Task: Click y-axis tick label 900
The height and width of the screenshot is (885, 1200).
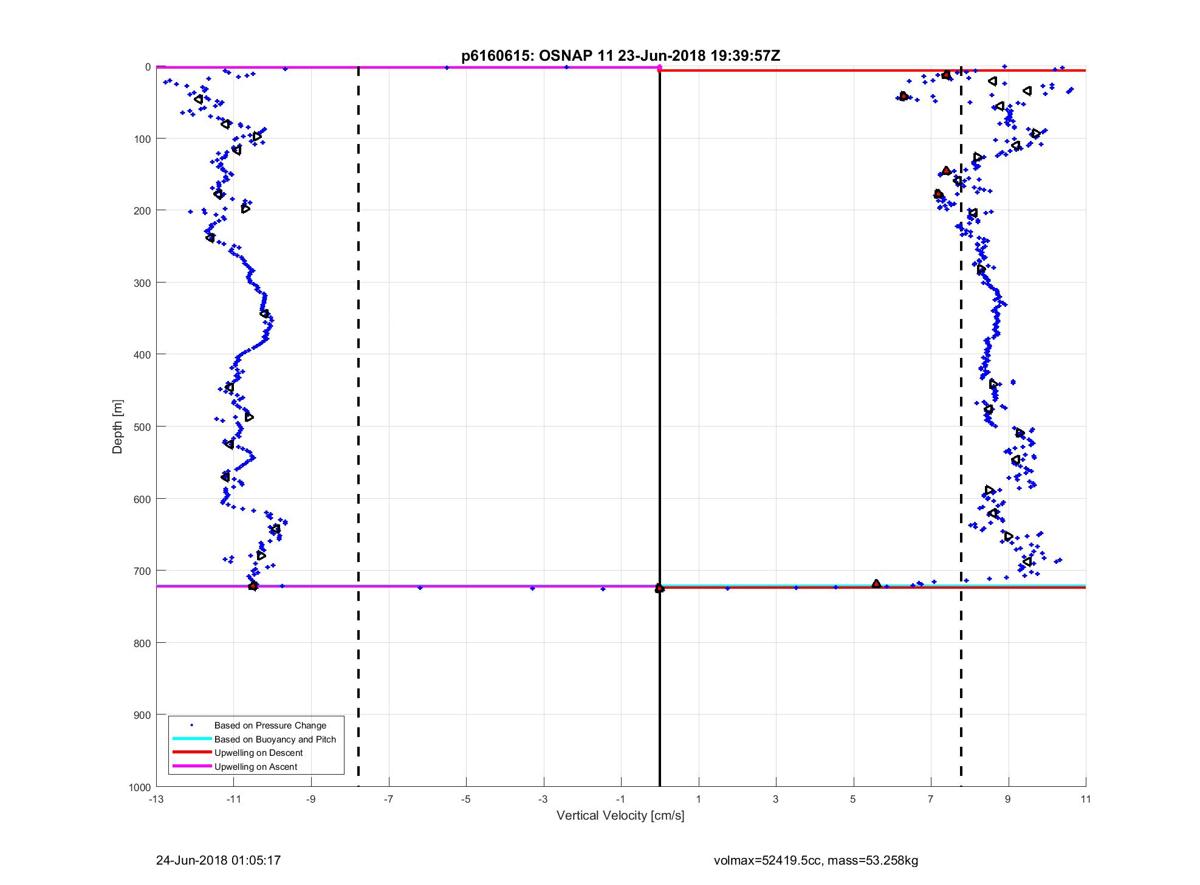Action: tap(142, 715)
